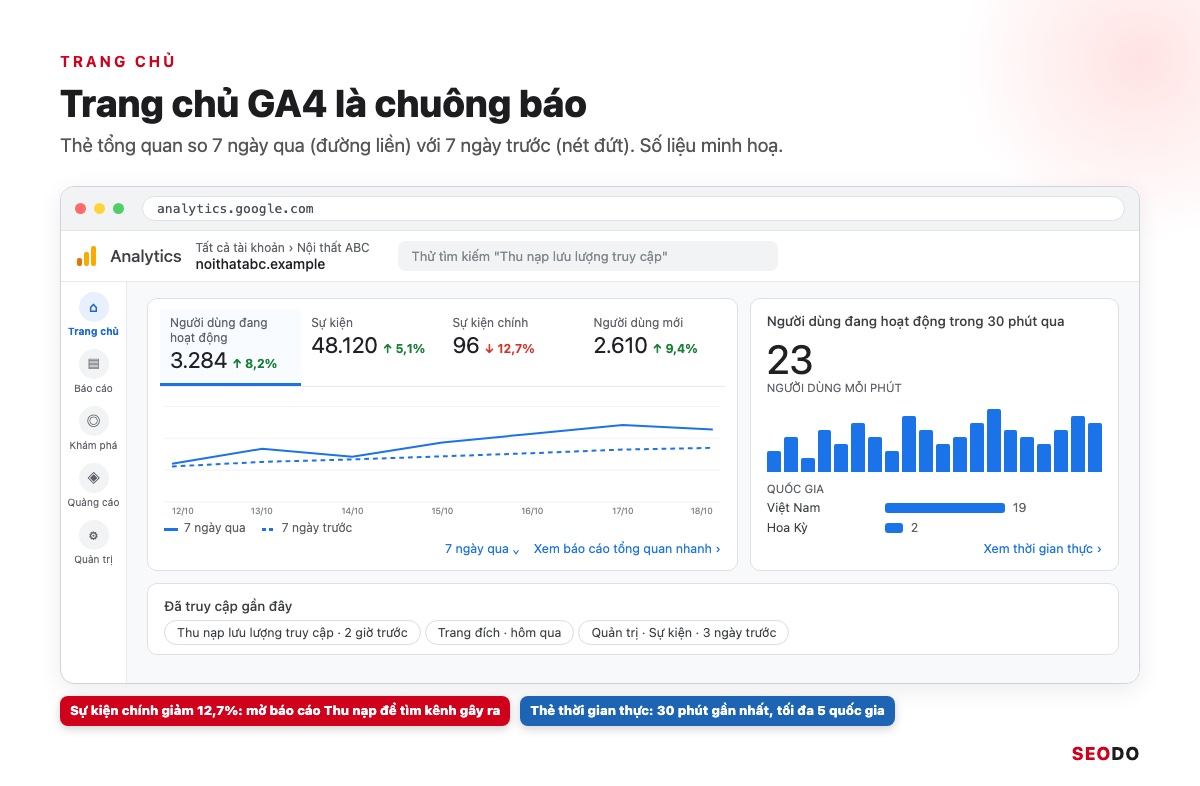Open Xem thời gian thực link
1200x786 pixels.
coord(1042,549)
